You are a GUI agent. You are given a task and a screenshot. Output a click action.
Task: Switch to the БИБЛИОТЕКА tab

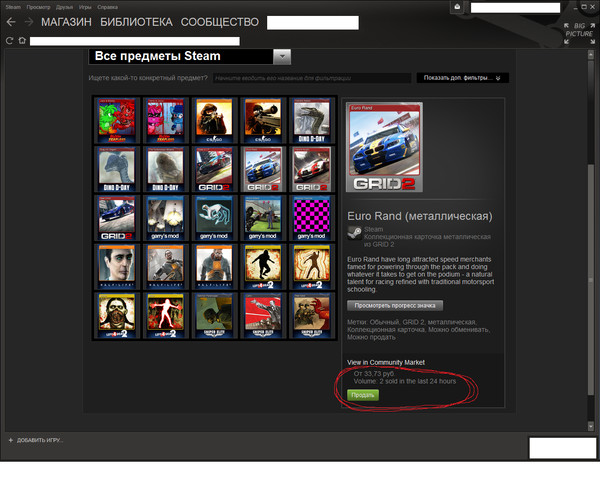136,22
